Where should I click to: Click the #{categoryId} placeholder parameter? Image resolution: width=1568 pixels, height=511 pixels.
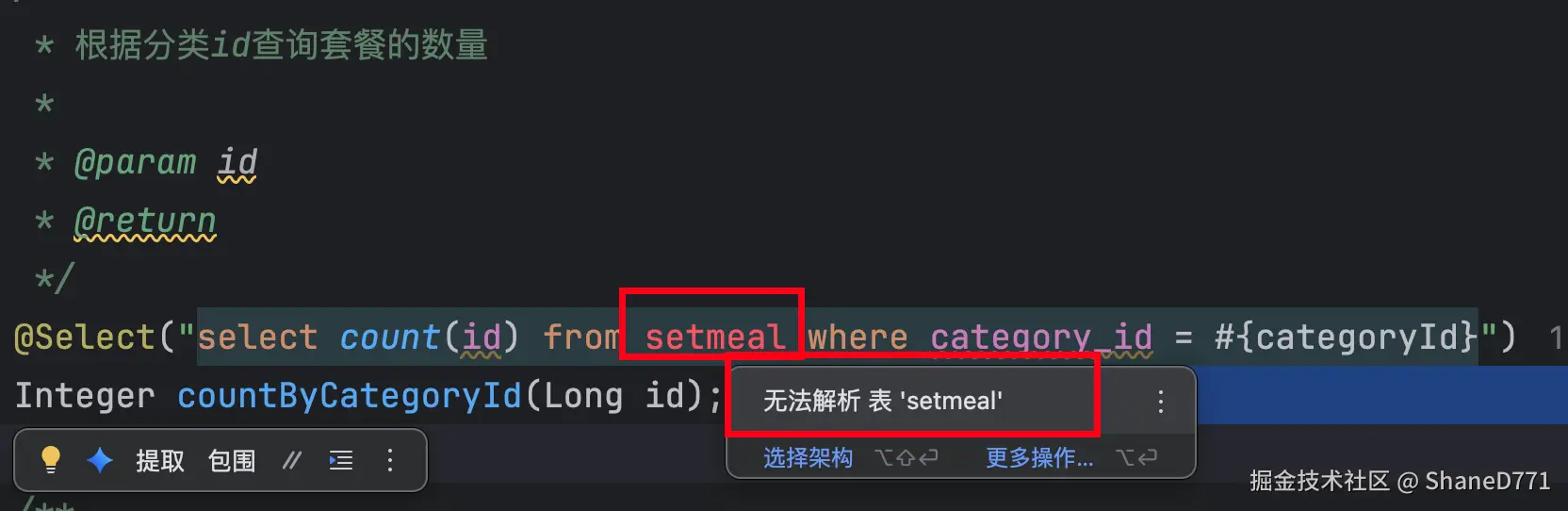[x=1347, y=338]
